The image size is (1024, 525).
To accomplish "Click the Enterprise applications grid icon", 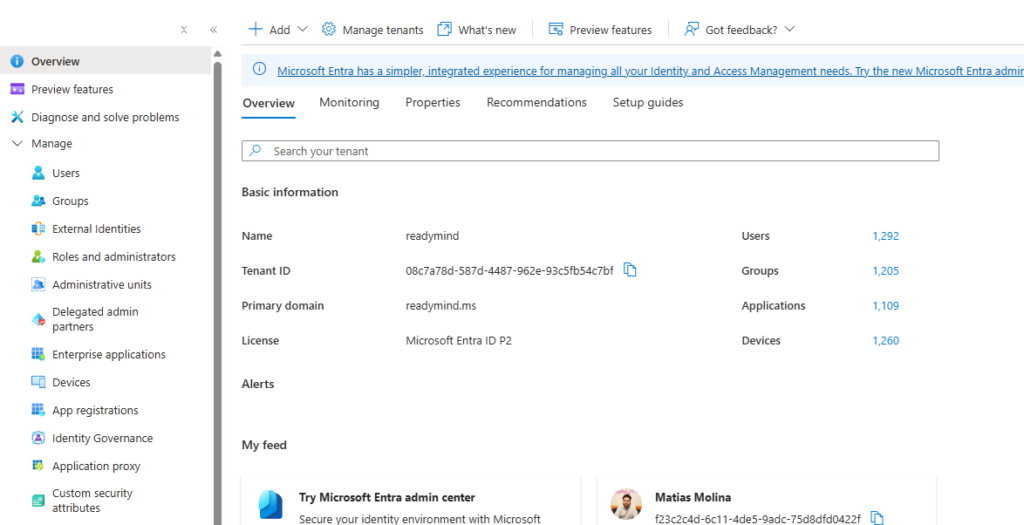I will (x=38, y=354).
